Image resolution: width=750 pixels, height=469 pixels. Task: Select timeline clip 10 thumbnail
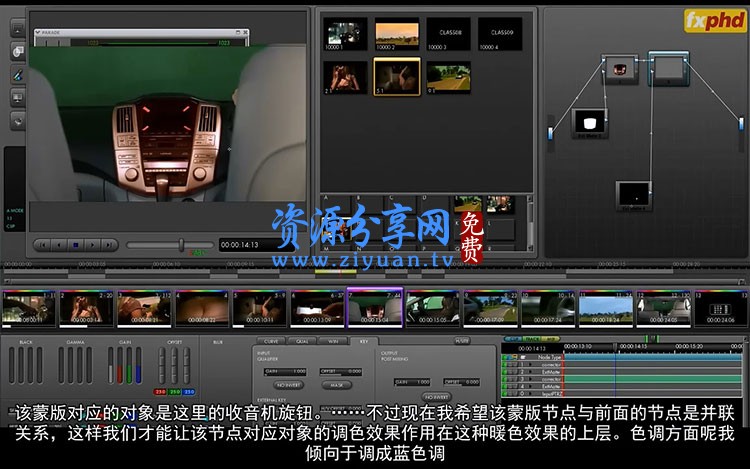point(548,309)
